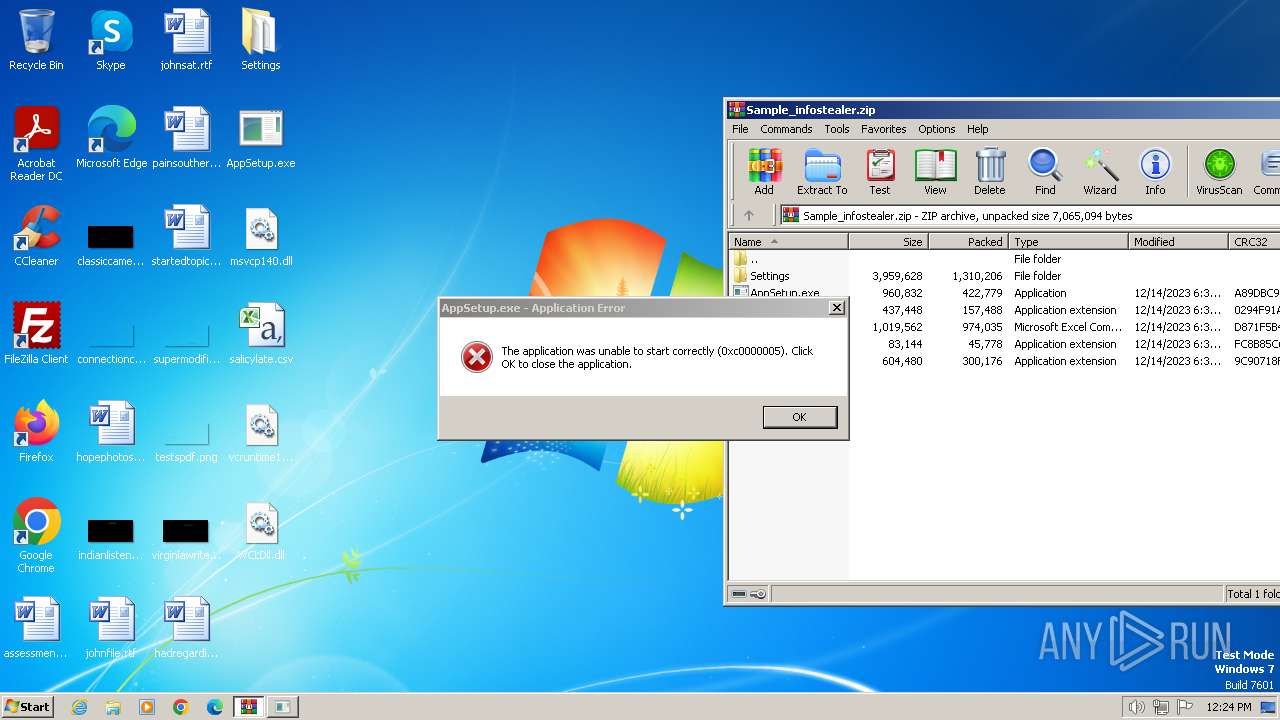Sort the file list by Type column
This screenshot has width=1280, height=720.
1069,242
